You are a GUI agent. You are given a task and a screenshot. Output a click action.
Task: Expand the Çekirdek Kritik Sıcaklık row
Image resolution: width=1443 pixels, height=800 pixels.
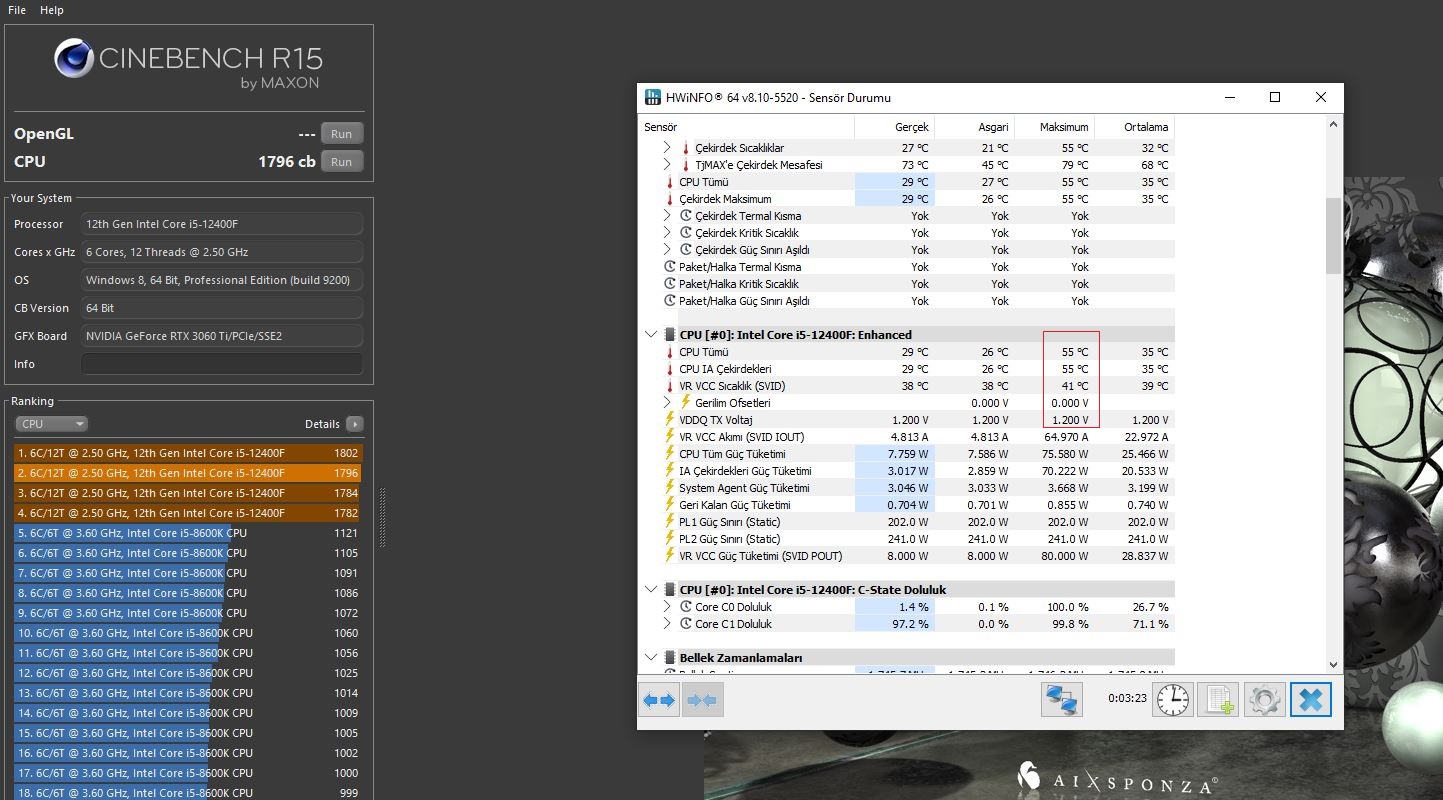pyautogui.click(x=668, y=233)
